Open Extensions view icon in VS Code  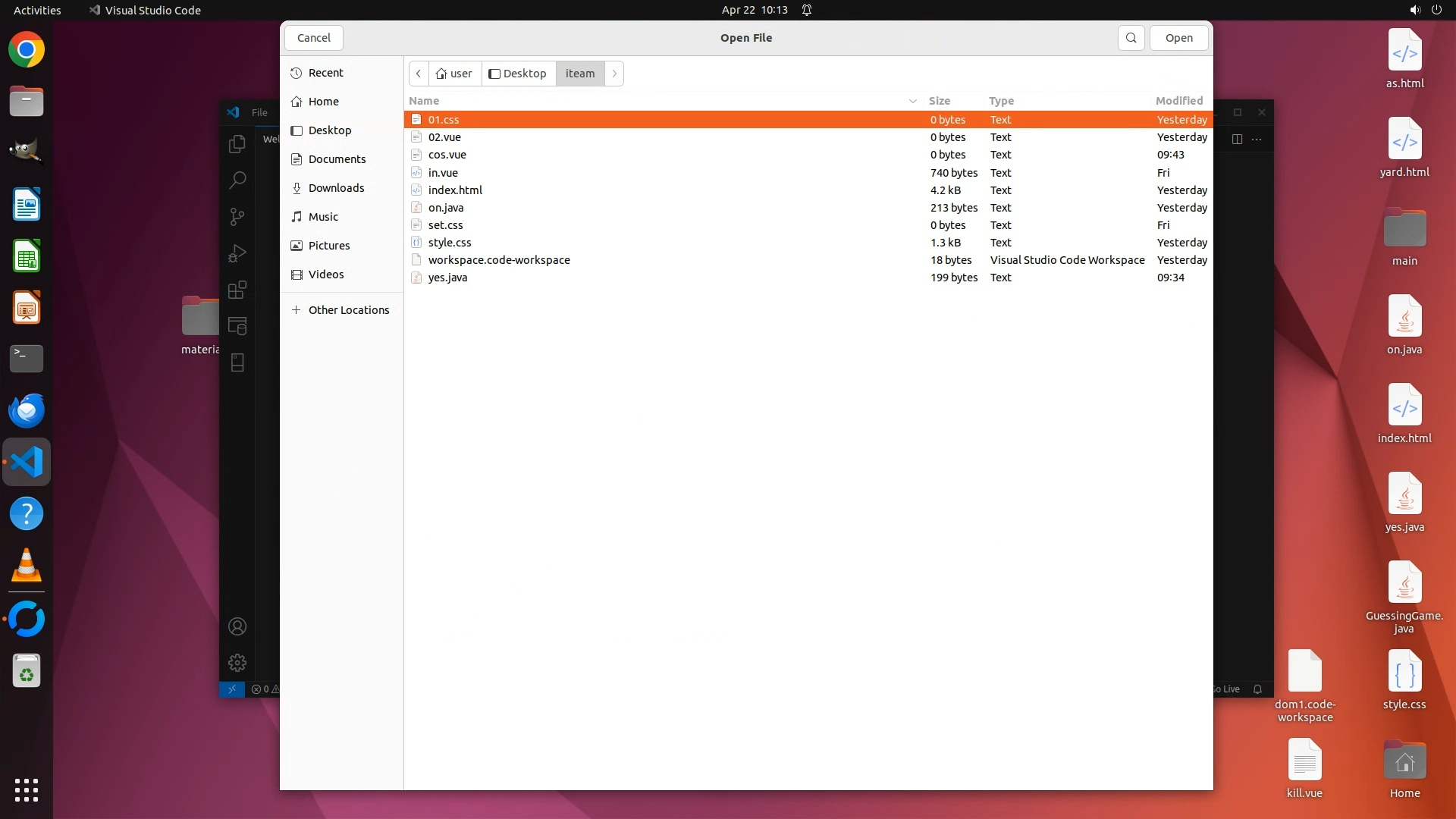click(237, 290)
